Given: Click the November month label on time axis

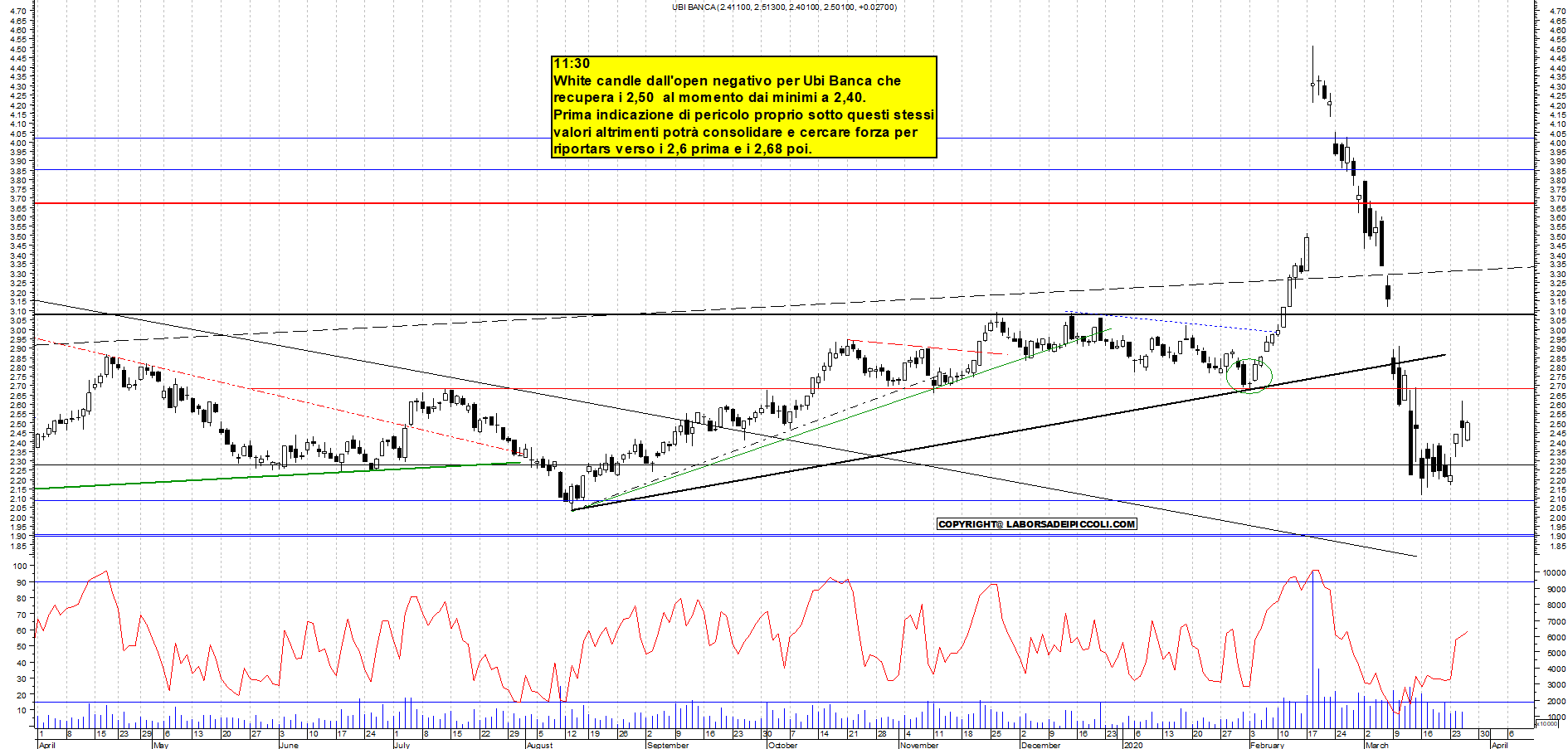Looking at the screenshot, I should tap(919, 745).
